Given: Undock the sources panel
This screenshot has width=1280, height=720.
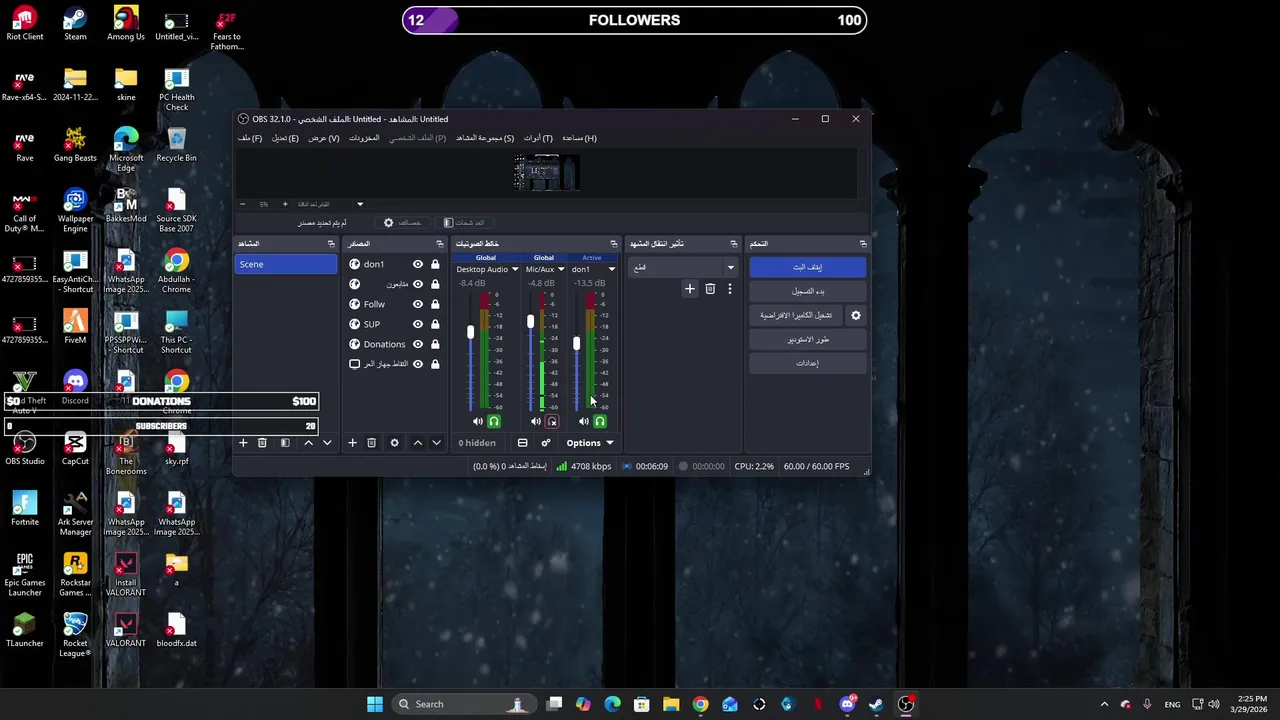Looking at the screenshot, I should 439,244.
